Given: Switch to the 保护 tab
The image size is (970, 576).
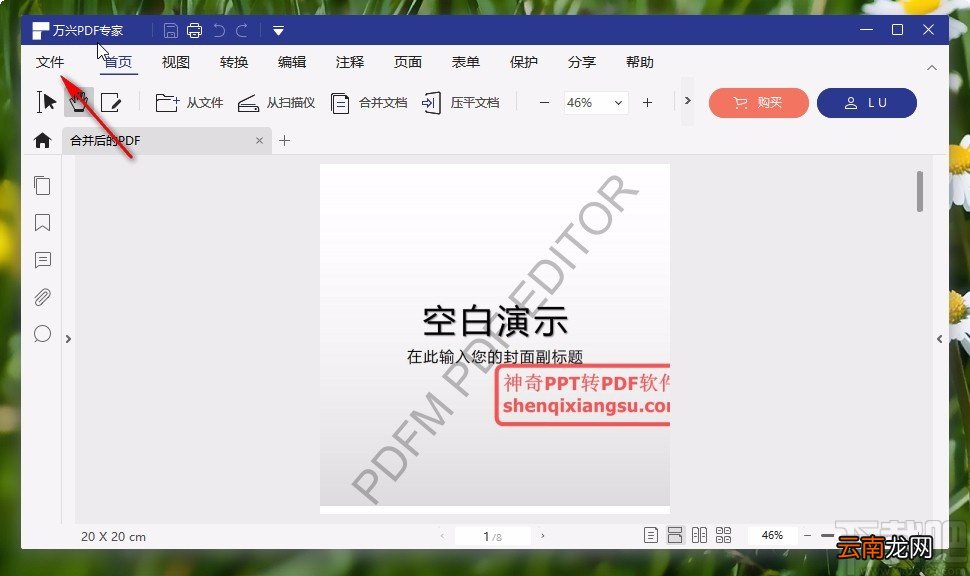Looking at the screenshot, I should [523, 62].
